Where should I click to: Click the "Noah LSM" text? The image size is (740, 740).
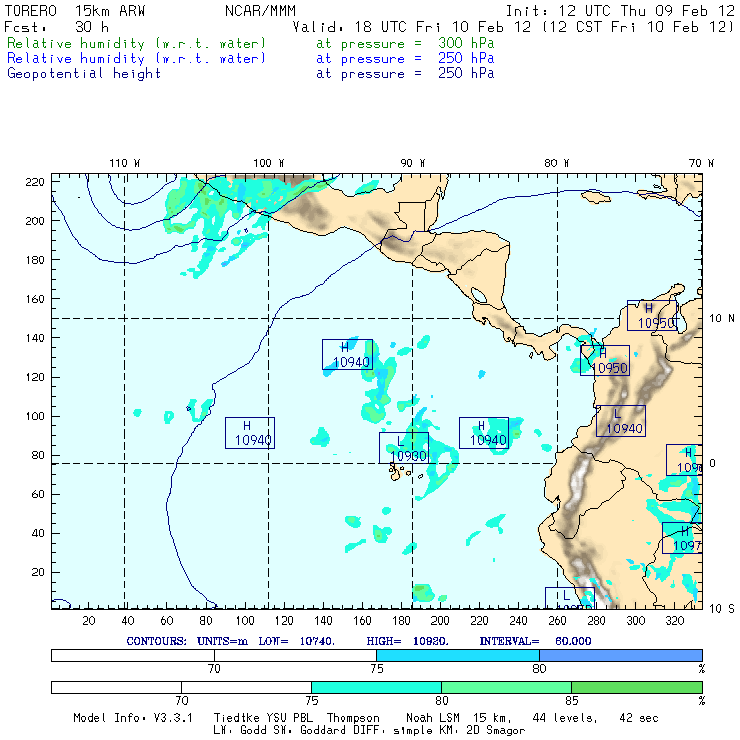tap(433, 718)
